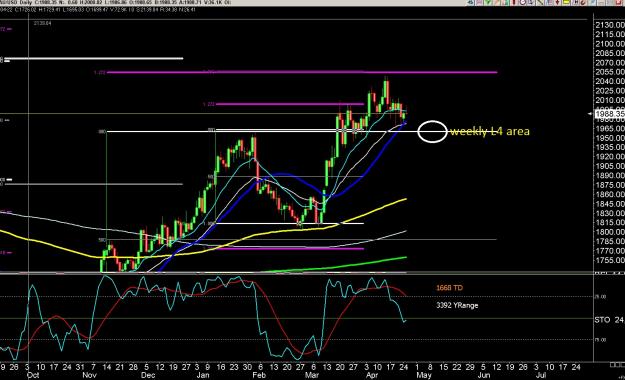Click the 'Nov' month label on time axis
The image size is (625, 380).
89,375
